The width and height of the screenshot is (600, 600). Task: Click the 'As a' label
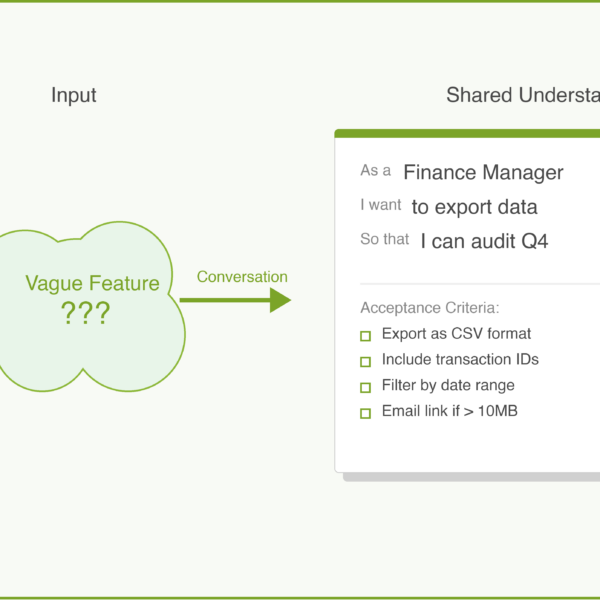(376, 171)
